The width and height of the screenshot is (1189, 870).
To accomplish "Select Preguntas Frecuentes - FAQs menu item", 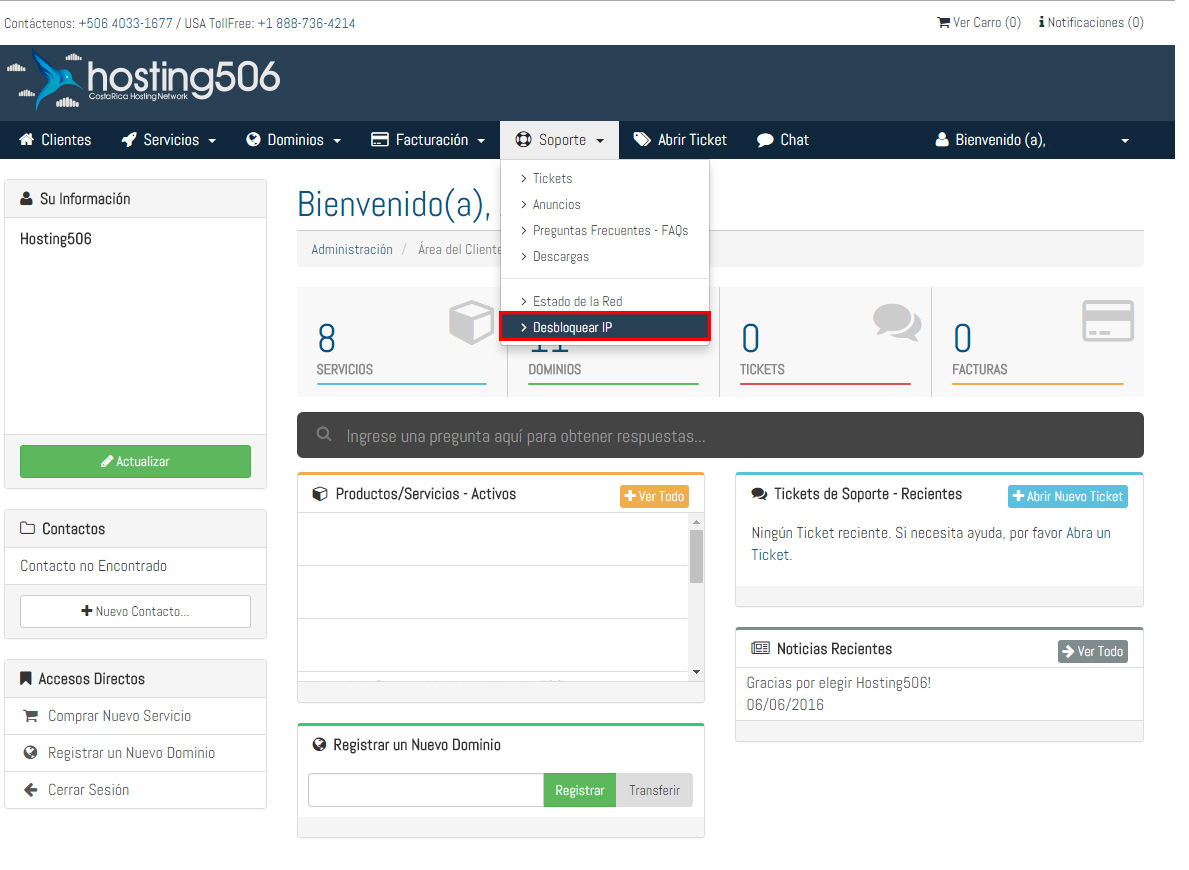I will pos(610,230).
